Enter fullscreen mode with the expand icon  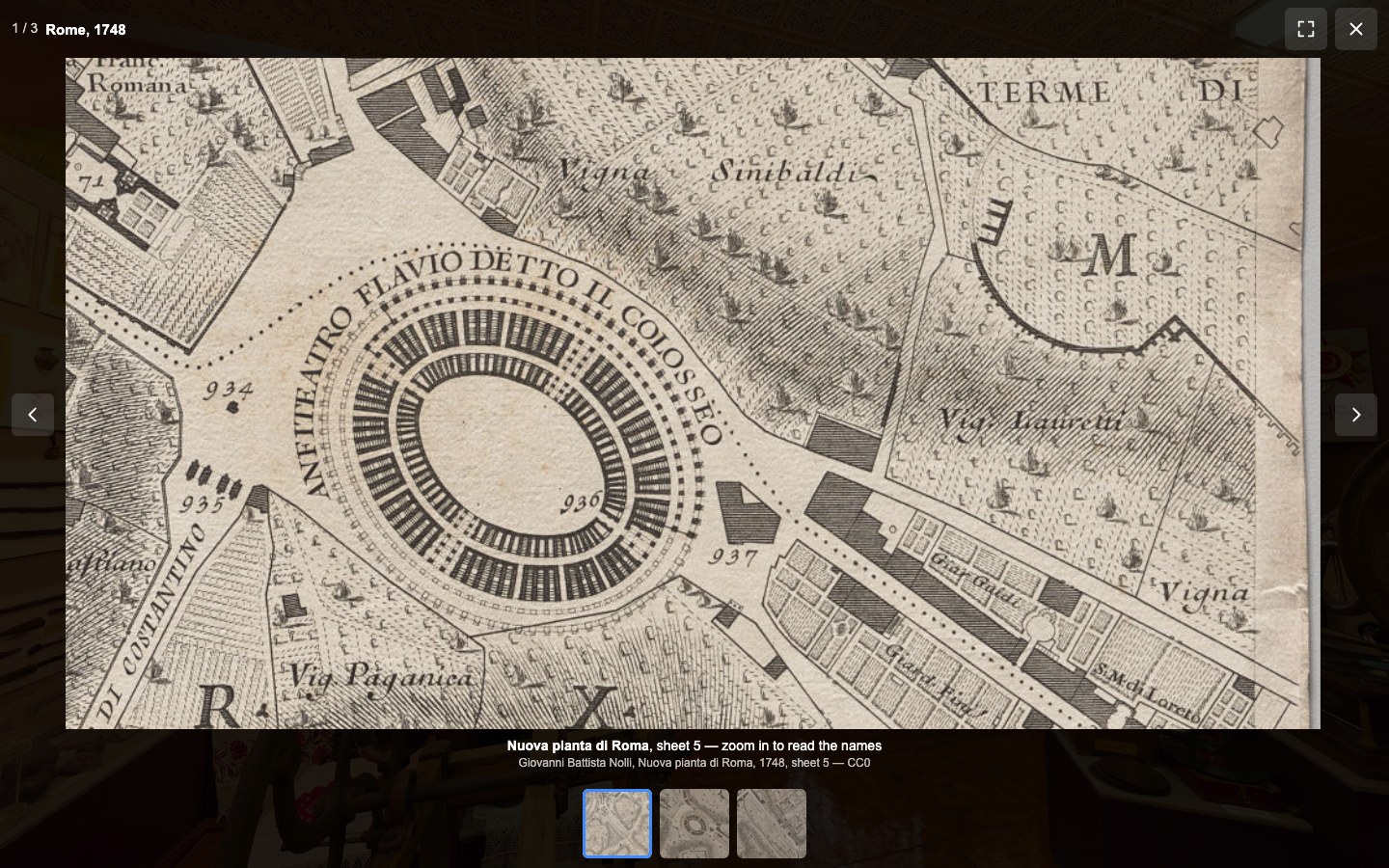click(x=1306, y=29)
